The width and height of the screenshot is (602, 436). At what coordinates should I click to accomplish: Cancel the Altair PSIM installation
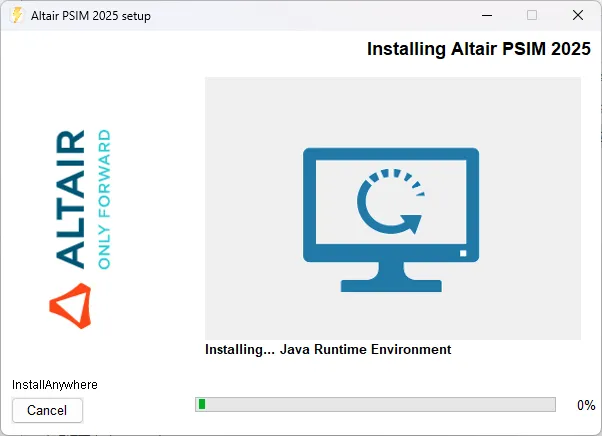[x=47, y=410]
